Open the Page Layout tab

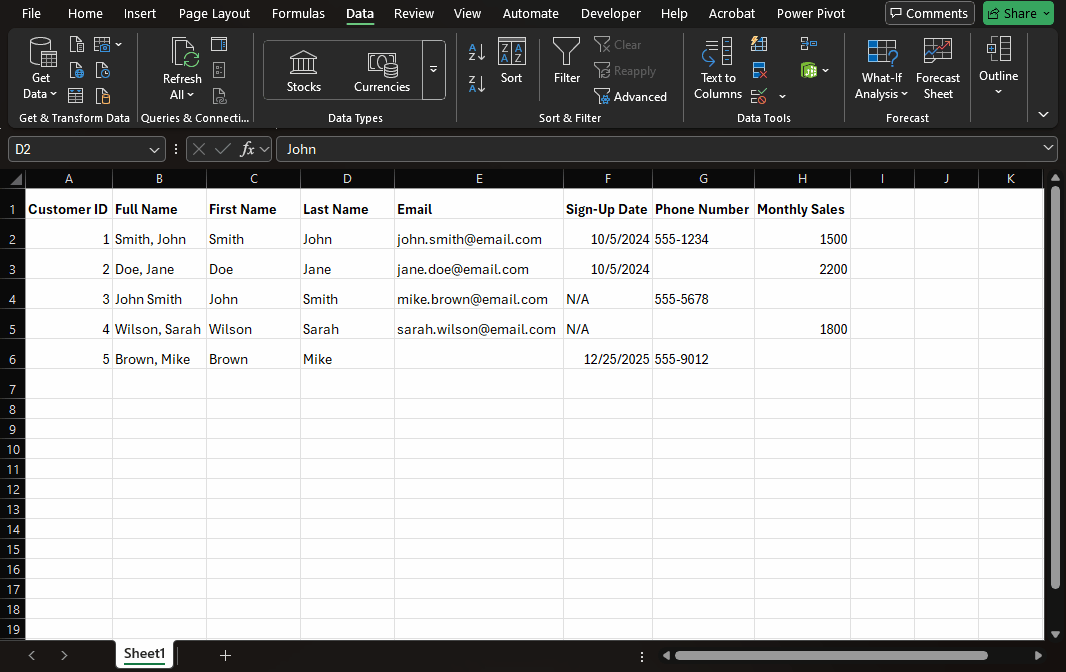214,14
